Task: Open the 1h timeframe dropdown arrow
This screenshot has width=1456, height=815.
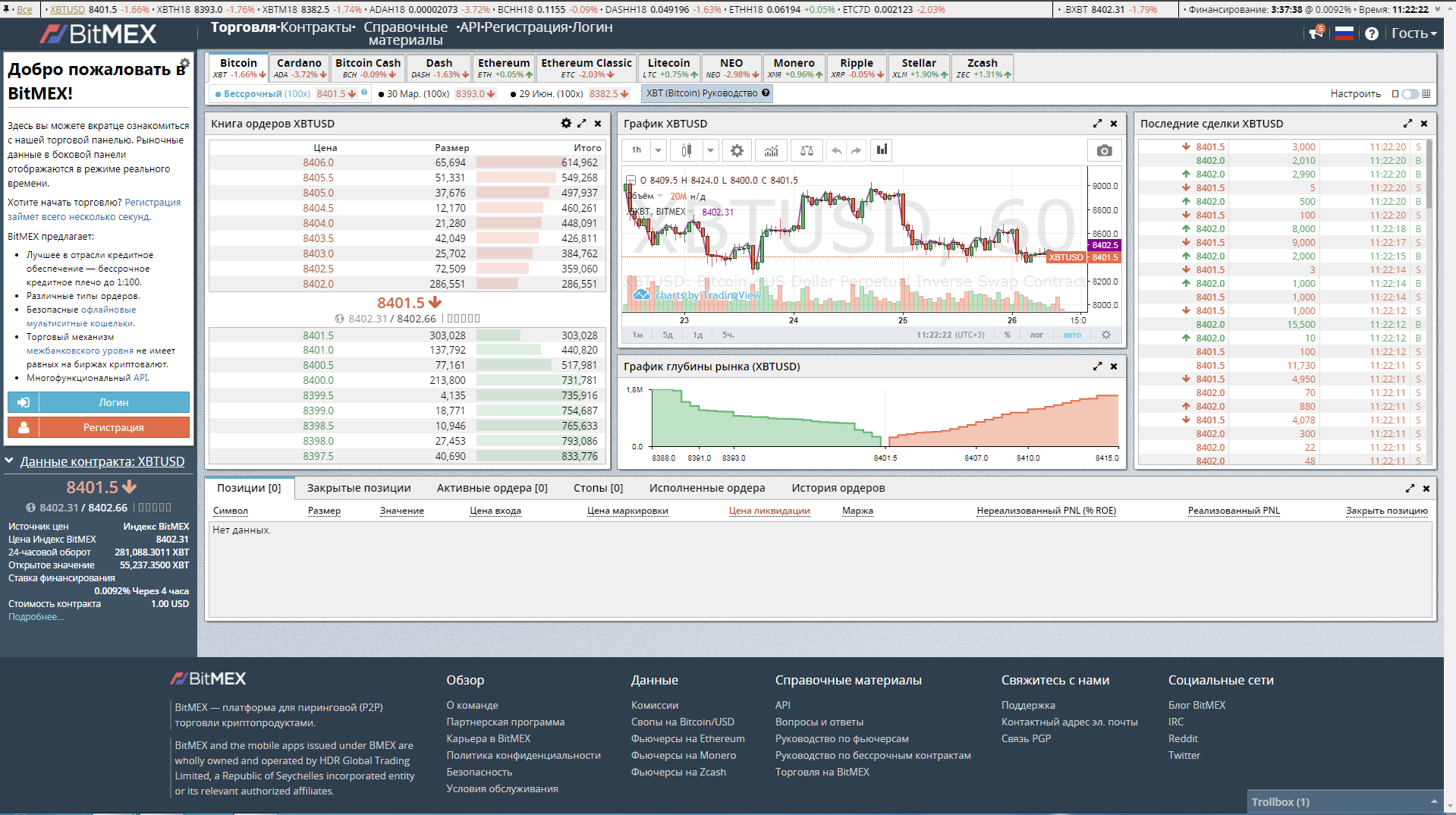Action: point(658,150)
